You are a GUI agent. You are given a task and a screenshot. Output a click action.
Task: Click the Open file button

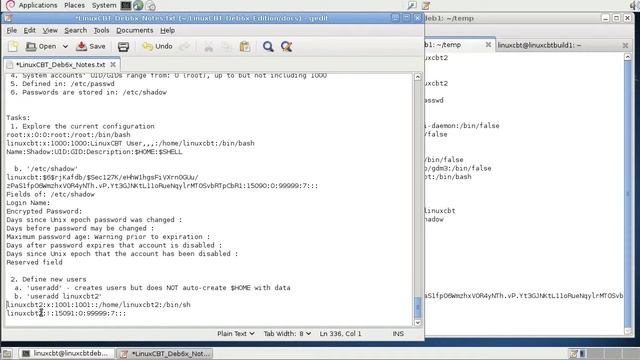click(41, 47)
